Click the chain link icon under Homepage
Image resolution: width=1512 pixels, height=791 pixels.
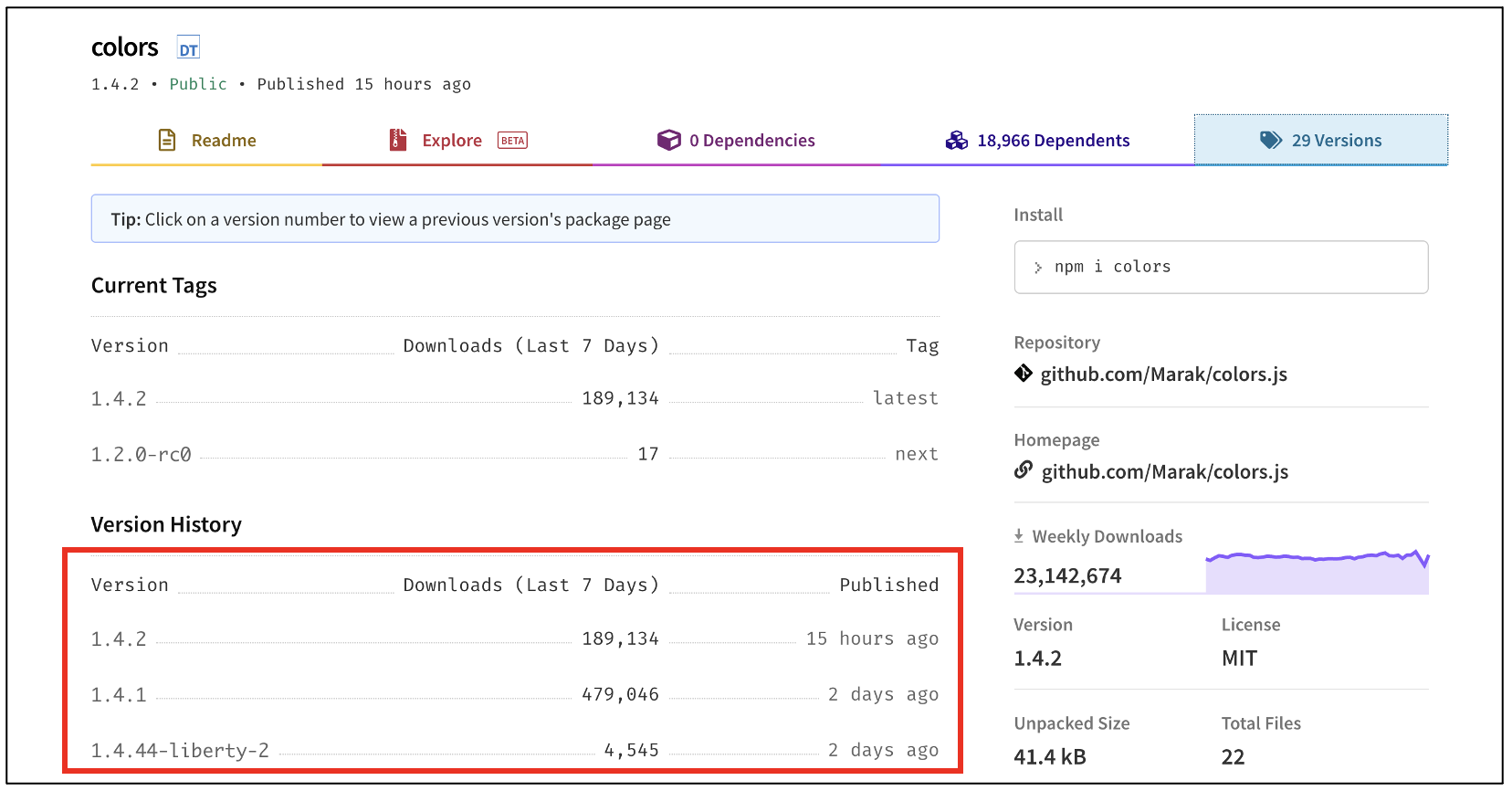tap(1024, 470)
